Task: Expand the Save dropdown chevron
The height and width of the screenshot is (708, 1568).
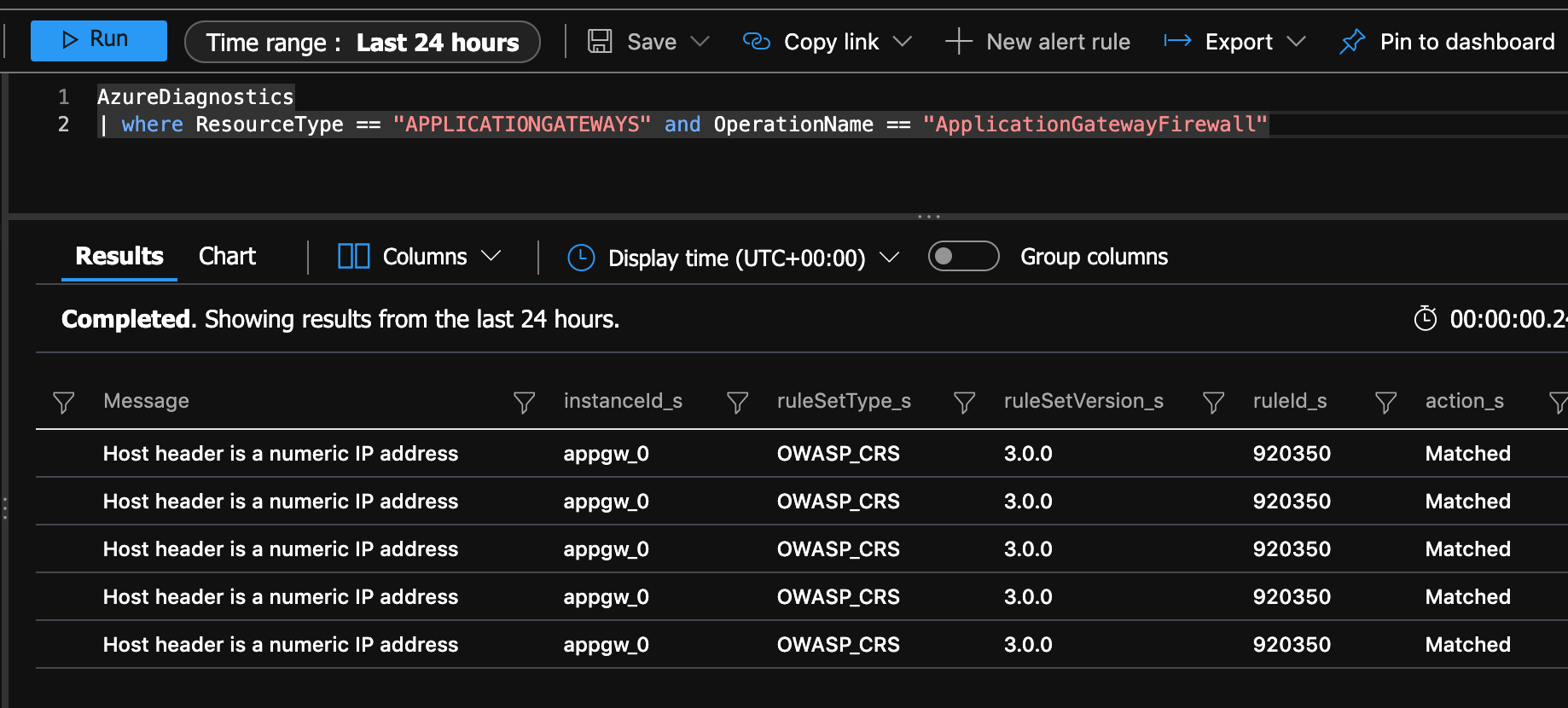Action: pos(700,41)
